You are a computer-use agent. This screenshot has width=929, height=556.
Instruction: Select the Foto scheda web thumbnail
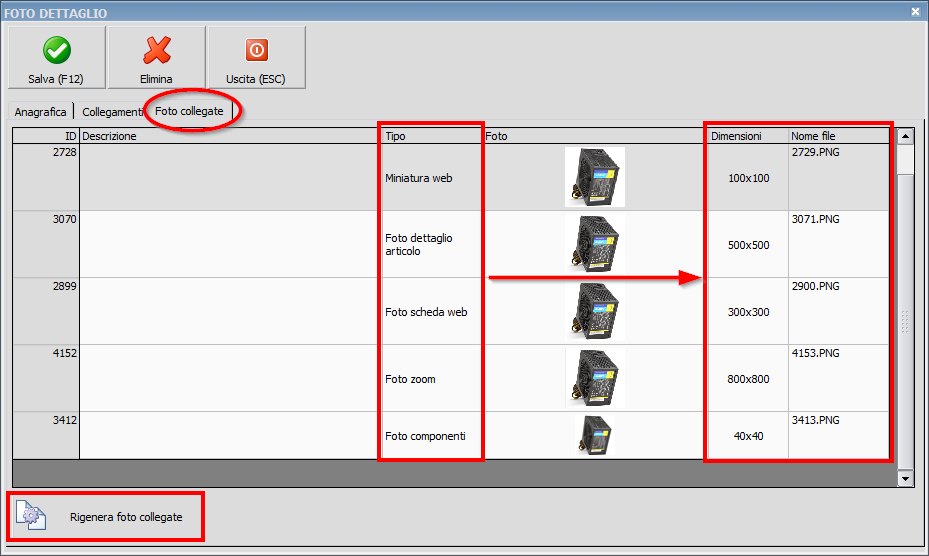point(594,311)
